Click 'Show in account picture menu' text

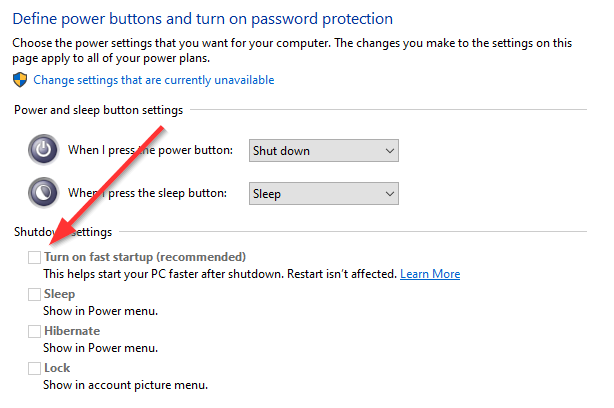pyautogui.click(x=126, y=384)
